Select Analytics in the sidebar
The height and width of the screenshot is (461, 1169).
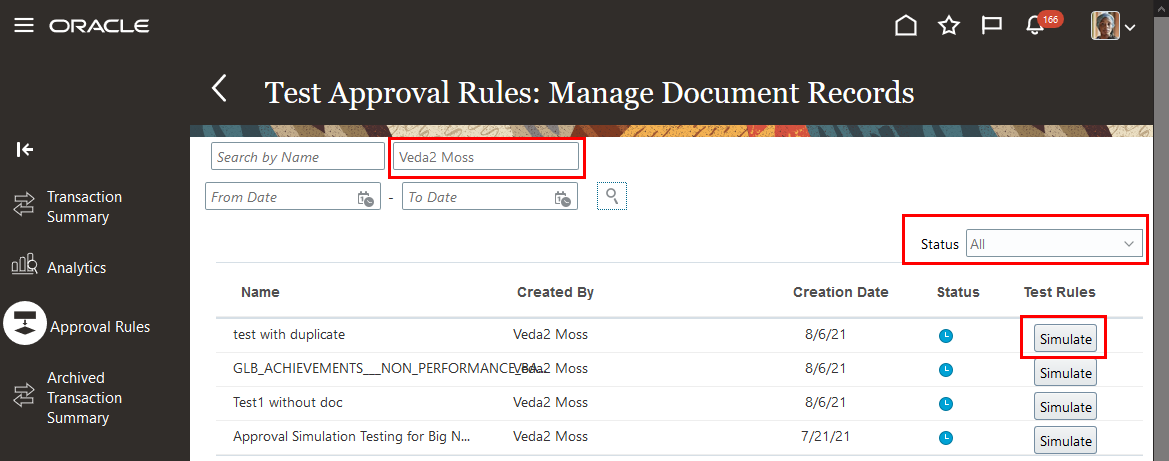pos(76,268)
